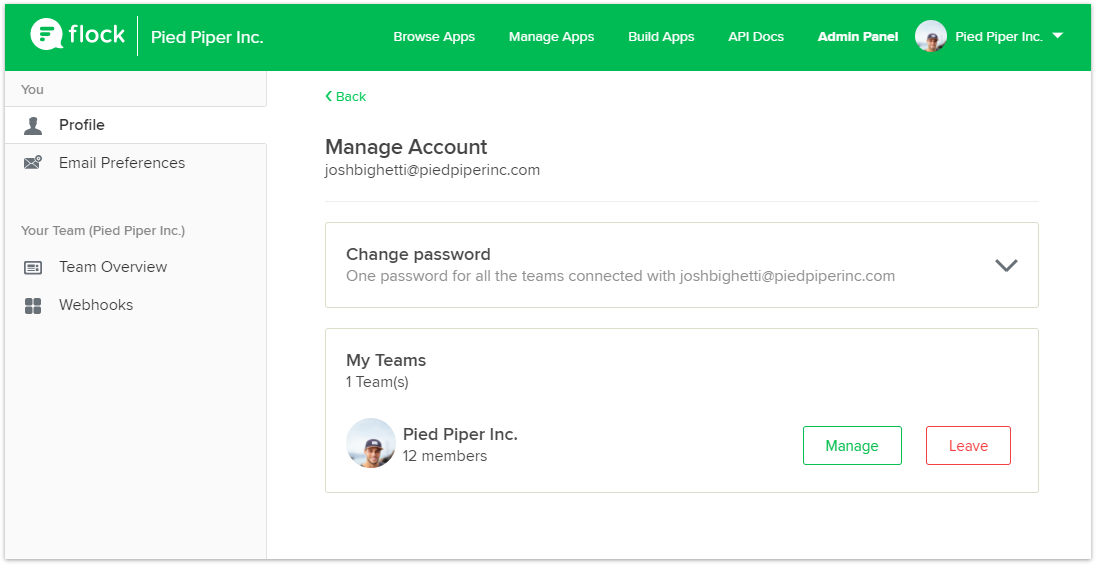Click the Change password heading
This screenshot has height=565, width=1096.
pyautogui.click(x=418, y=254)
